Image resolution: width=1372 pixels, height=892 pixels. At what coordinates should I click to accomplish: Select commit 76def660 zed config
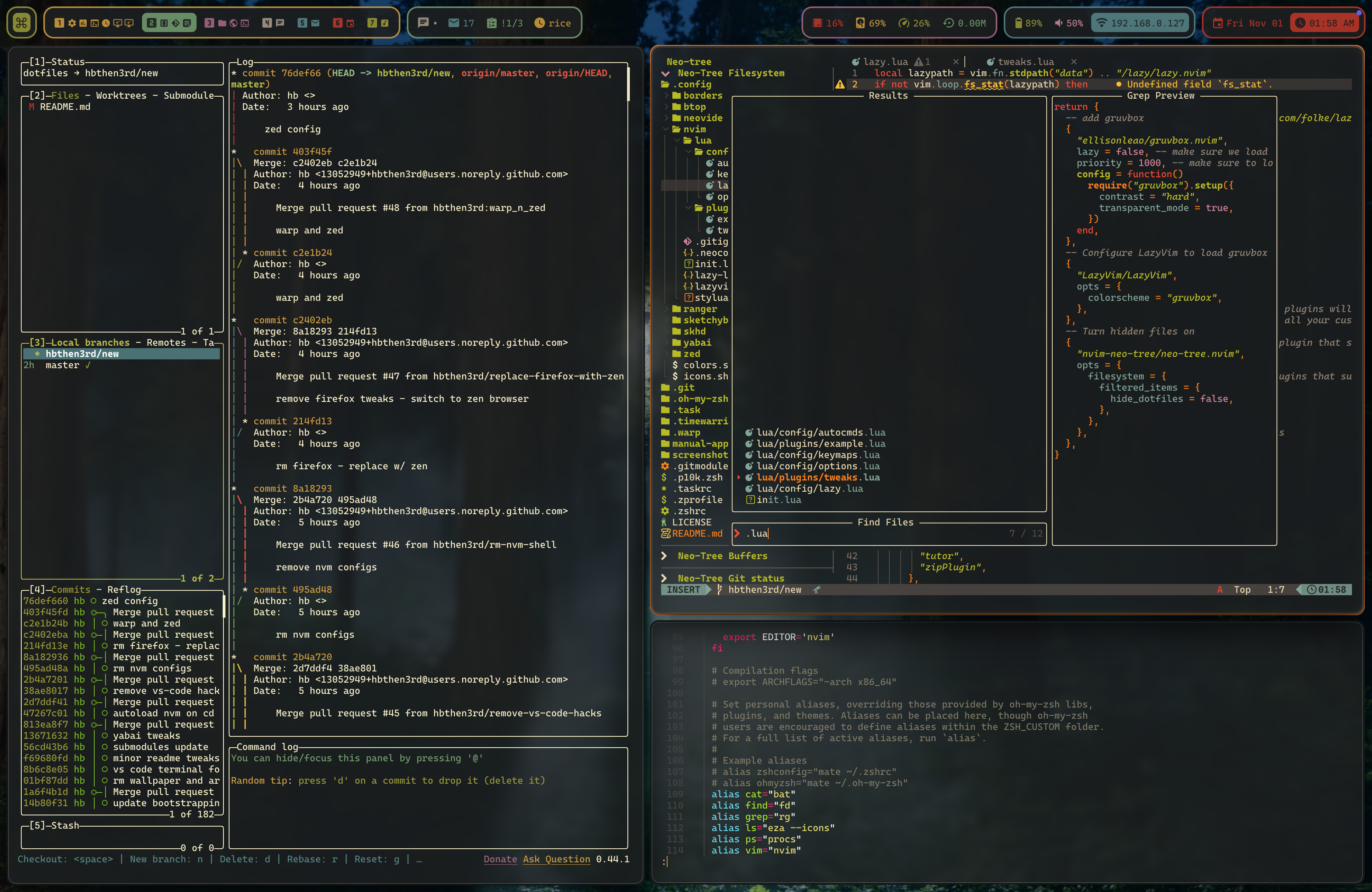point(122,601)
